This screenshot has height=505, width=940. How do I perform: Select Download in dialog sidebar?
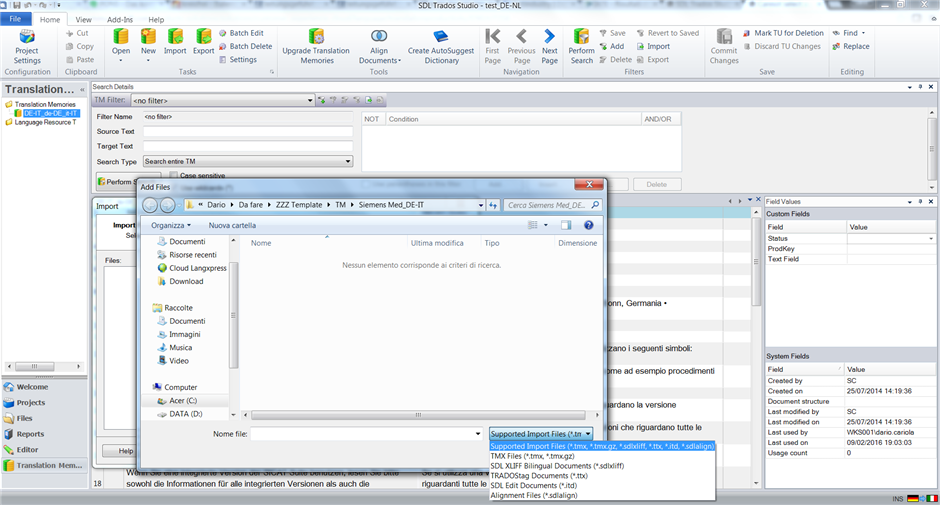[x=186, y=281]
